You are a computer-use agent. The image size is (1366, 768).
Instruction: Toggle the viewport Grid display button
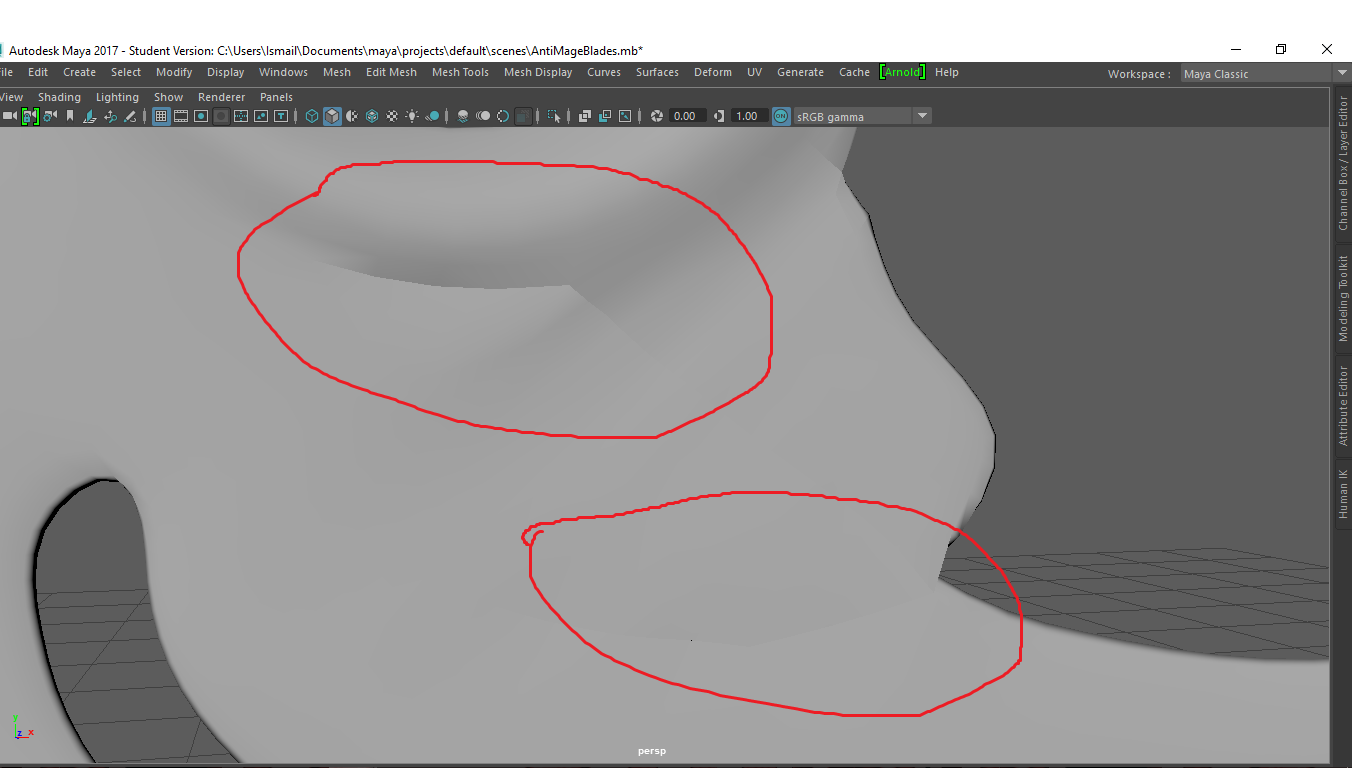[160, 116]
